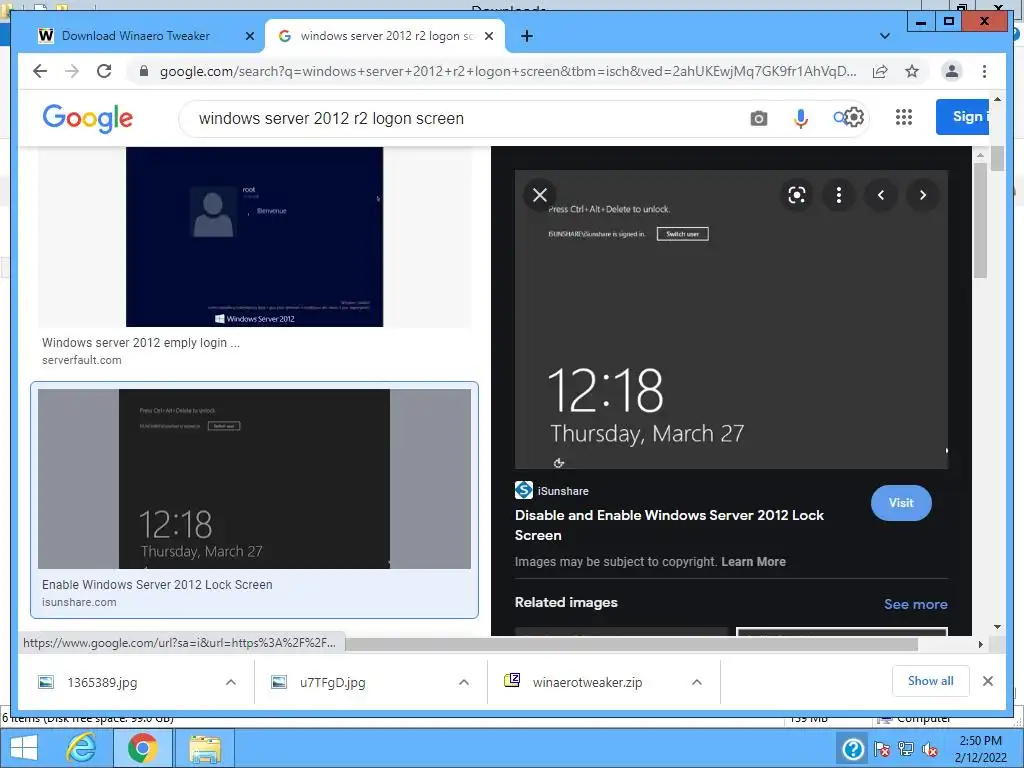The width and height of the screenshot is (1024, 768).
Task: Open the taskbar clock showing 2:50 PM
Action: tap(980, 749)
